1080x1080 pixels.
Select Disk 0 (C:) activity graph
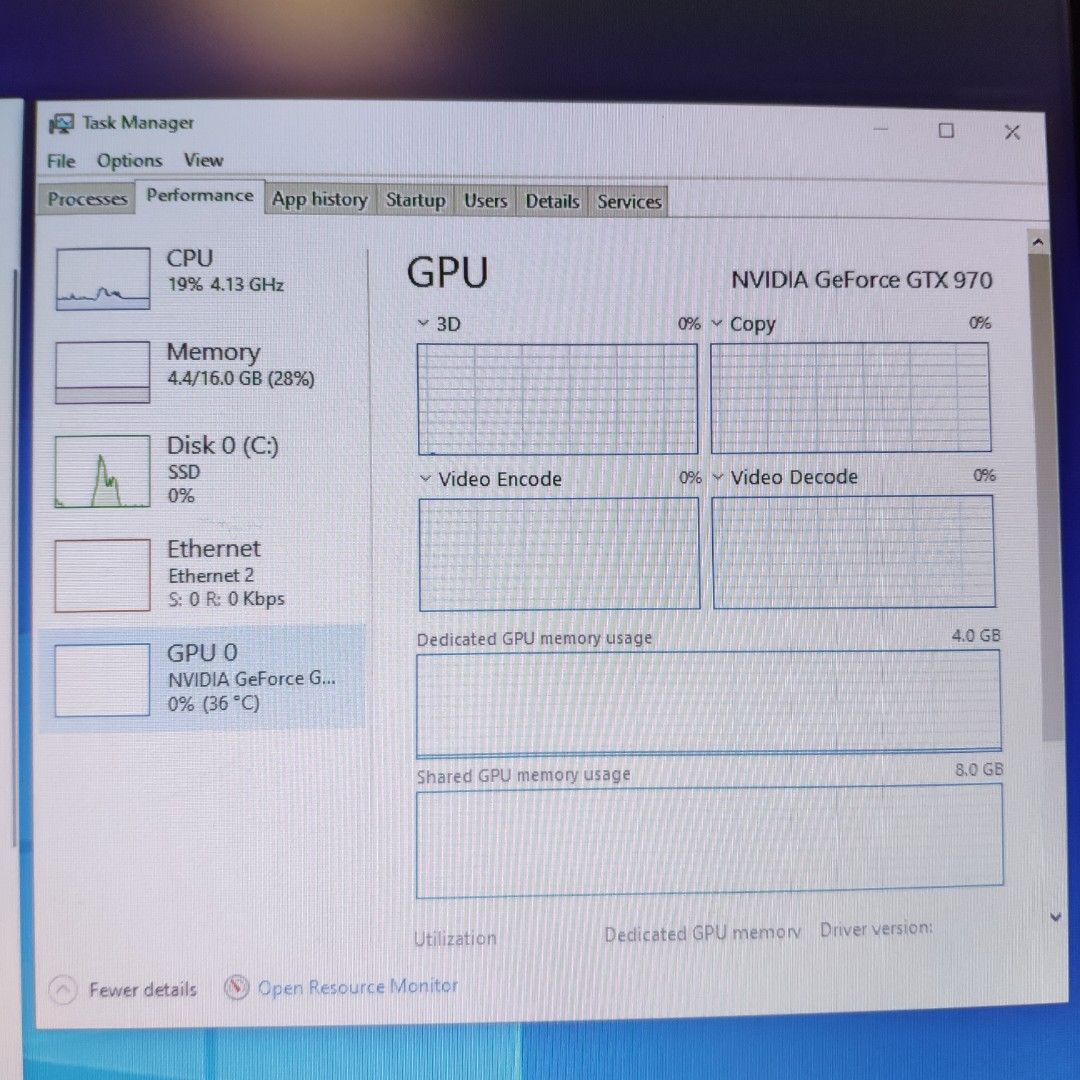click(x=101, y=470)
